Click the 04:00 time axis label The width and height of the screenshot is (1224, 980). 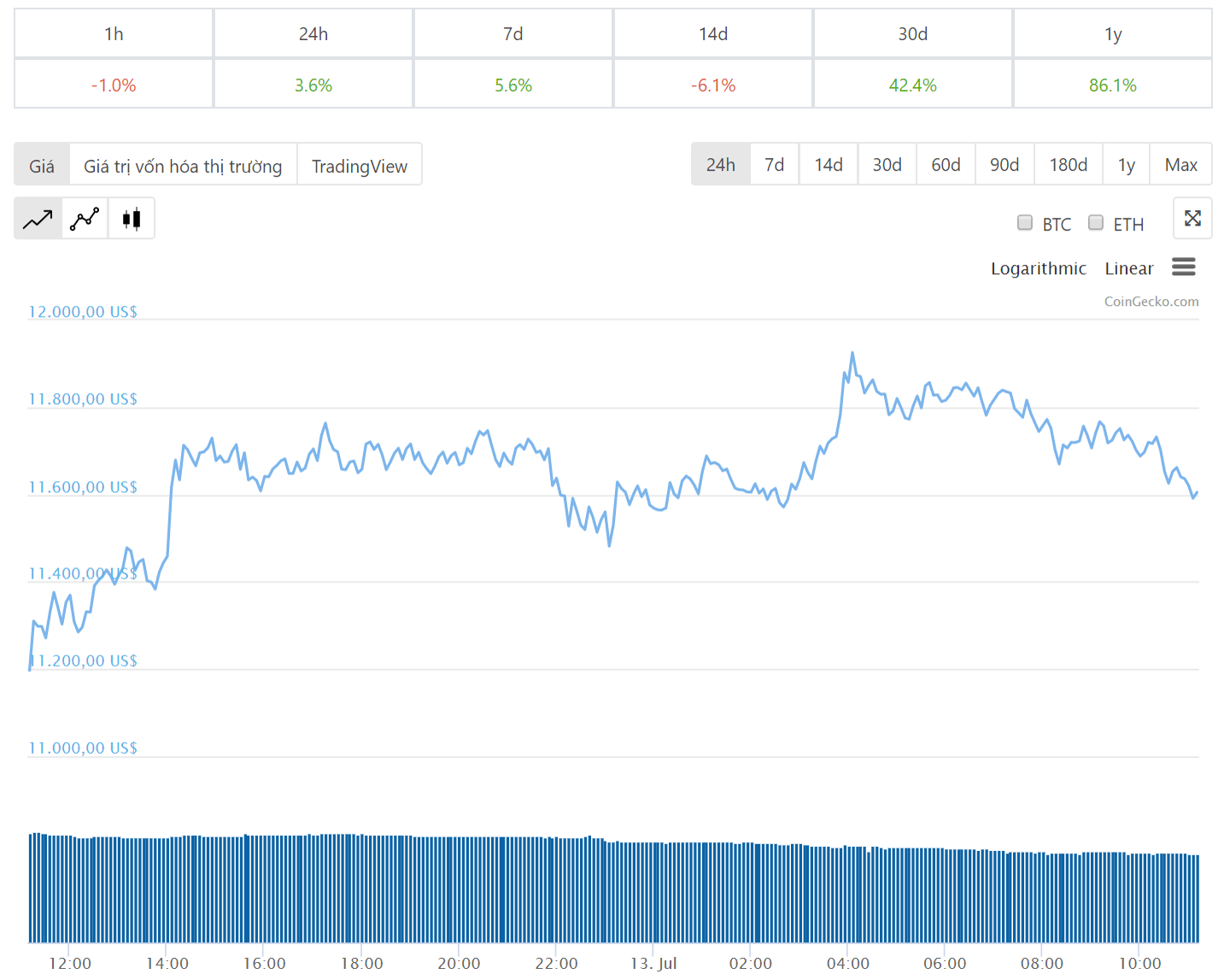click(847, 963)
